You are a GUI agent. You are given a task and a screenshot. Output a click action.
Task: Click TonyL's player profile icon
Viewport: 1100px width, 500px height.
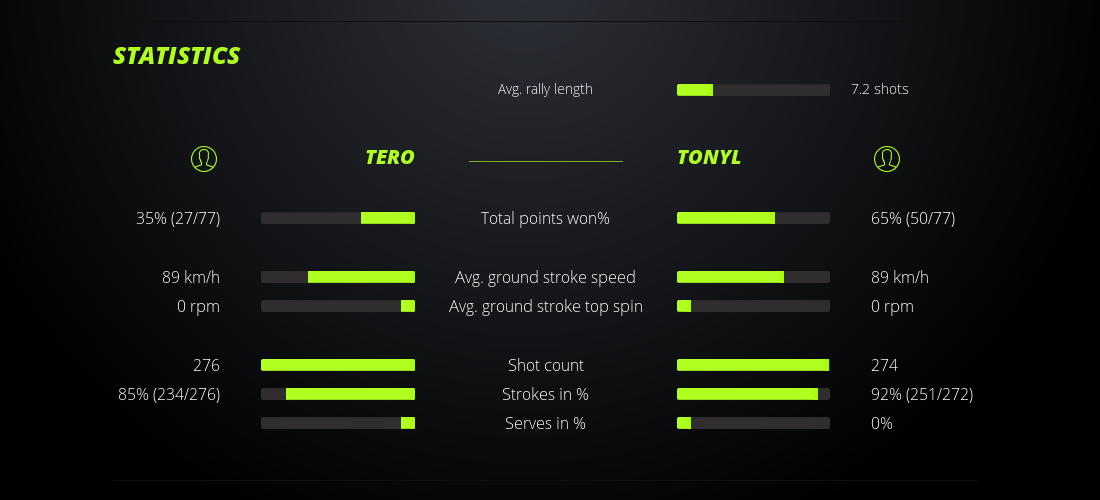[887, 158]
